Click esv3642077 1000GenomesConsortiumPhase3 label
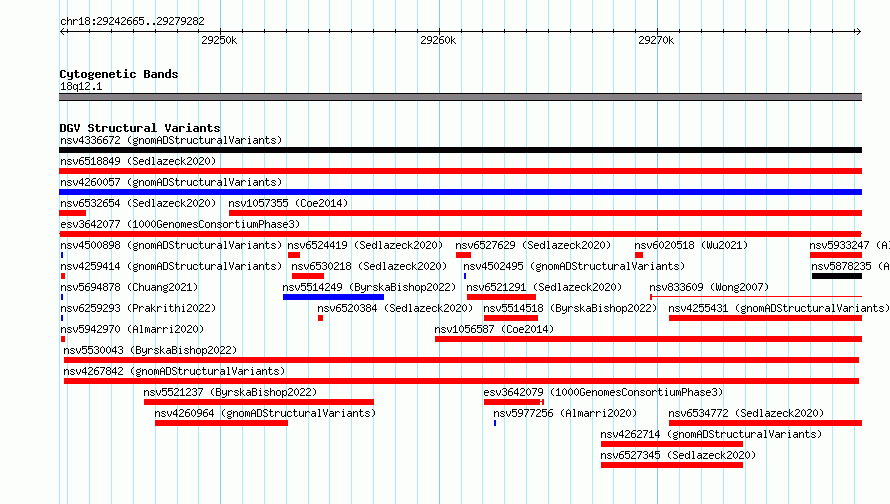890x504 pixels. click(180, 224)
